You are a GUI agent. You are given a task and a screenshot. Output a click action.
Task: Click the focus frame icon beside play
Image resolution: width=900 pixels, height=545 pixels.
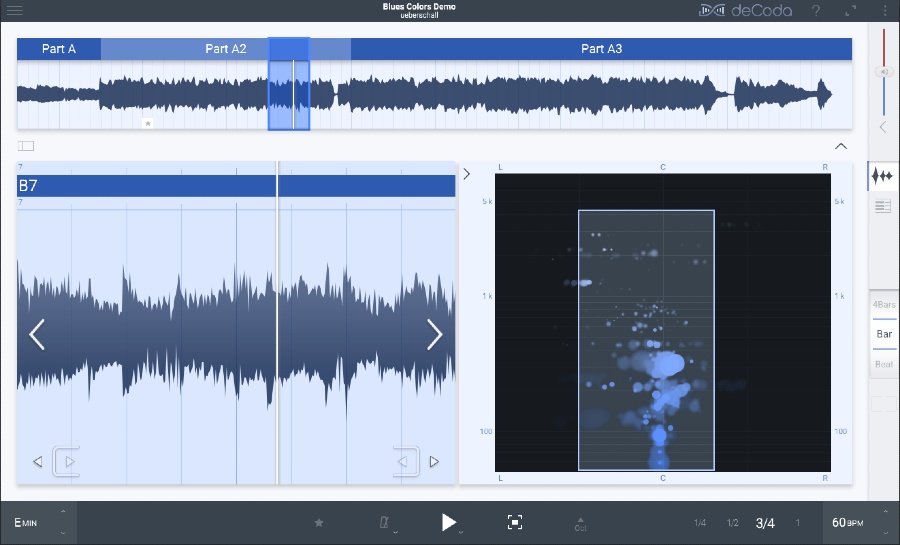click(x=515, y=522)
